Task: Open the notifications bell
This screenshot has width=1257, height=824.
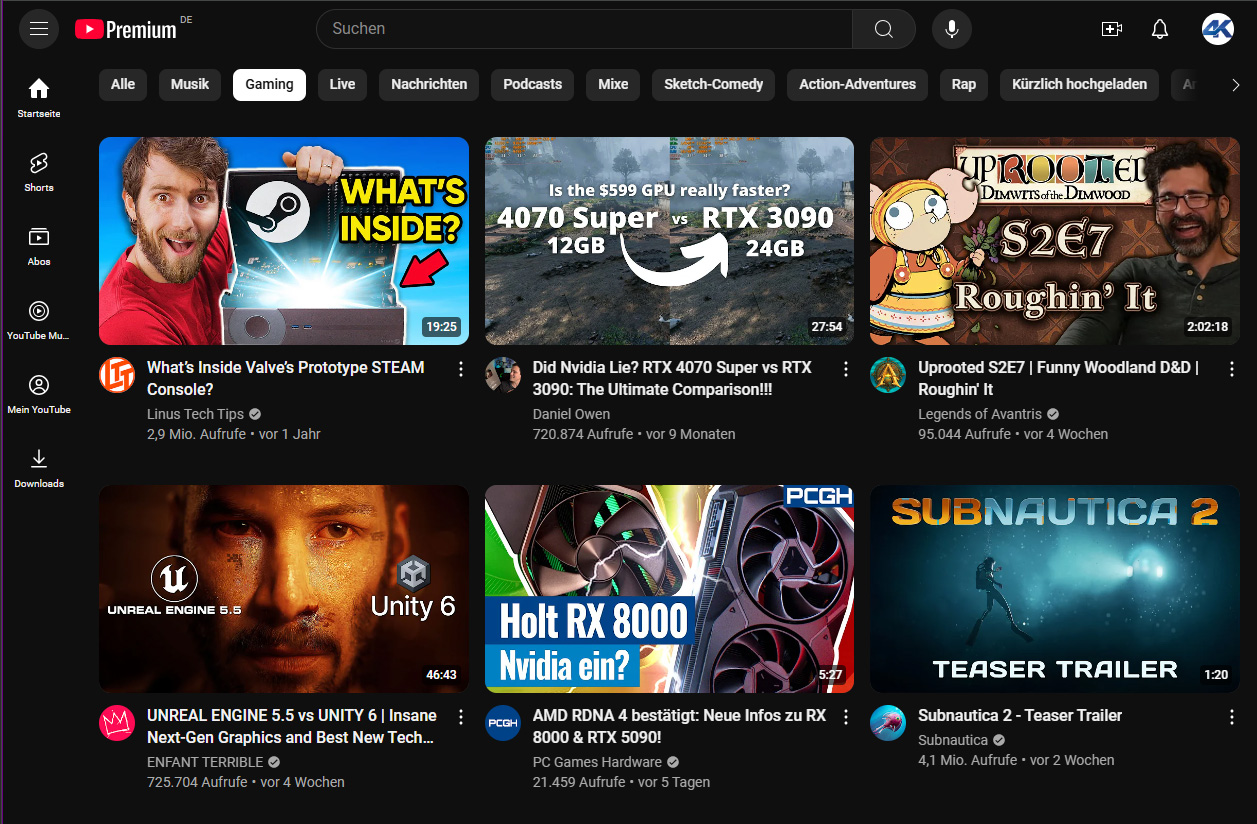Action: tap(1160, 29)
